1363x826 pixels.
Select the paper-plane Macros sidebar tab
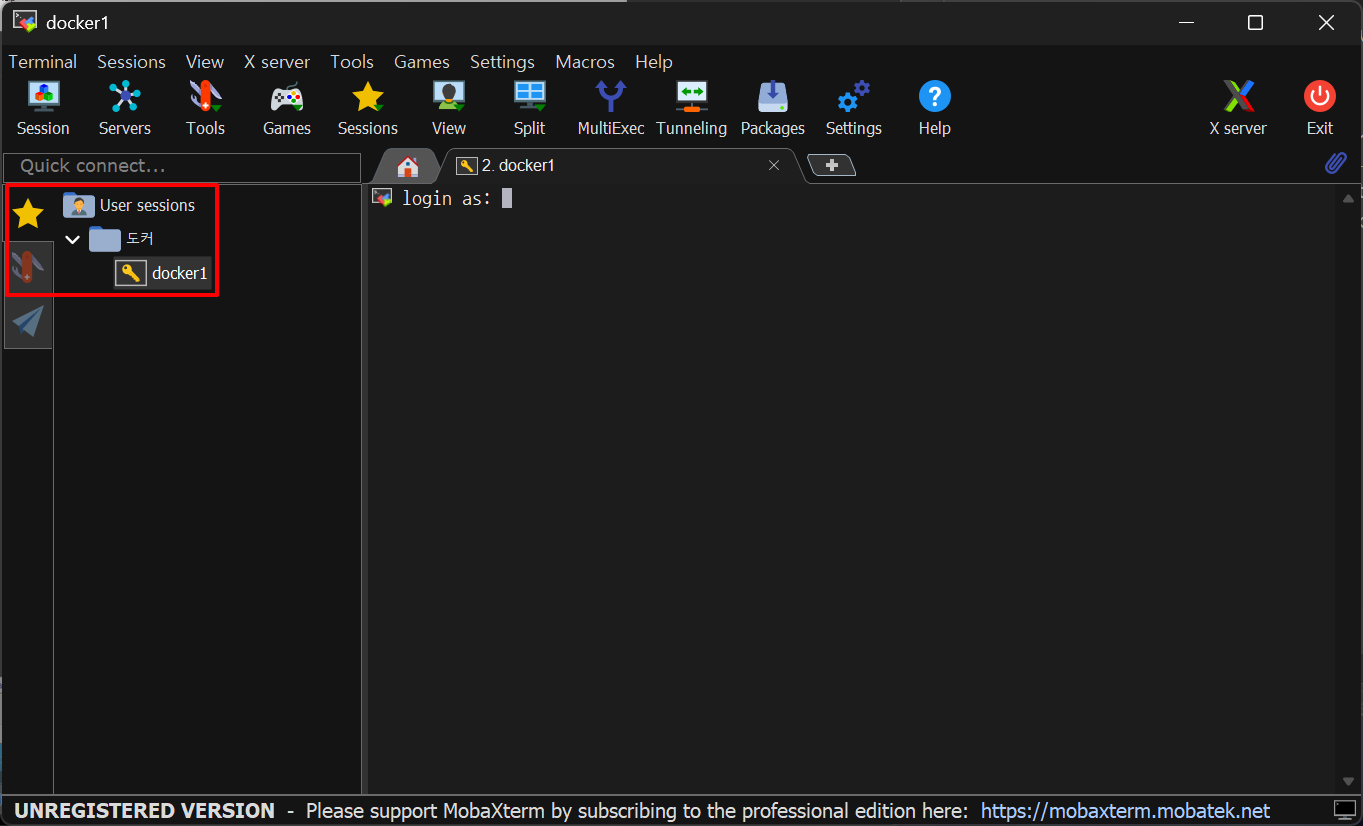tap(28, 321)
